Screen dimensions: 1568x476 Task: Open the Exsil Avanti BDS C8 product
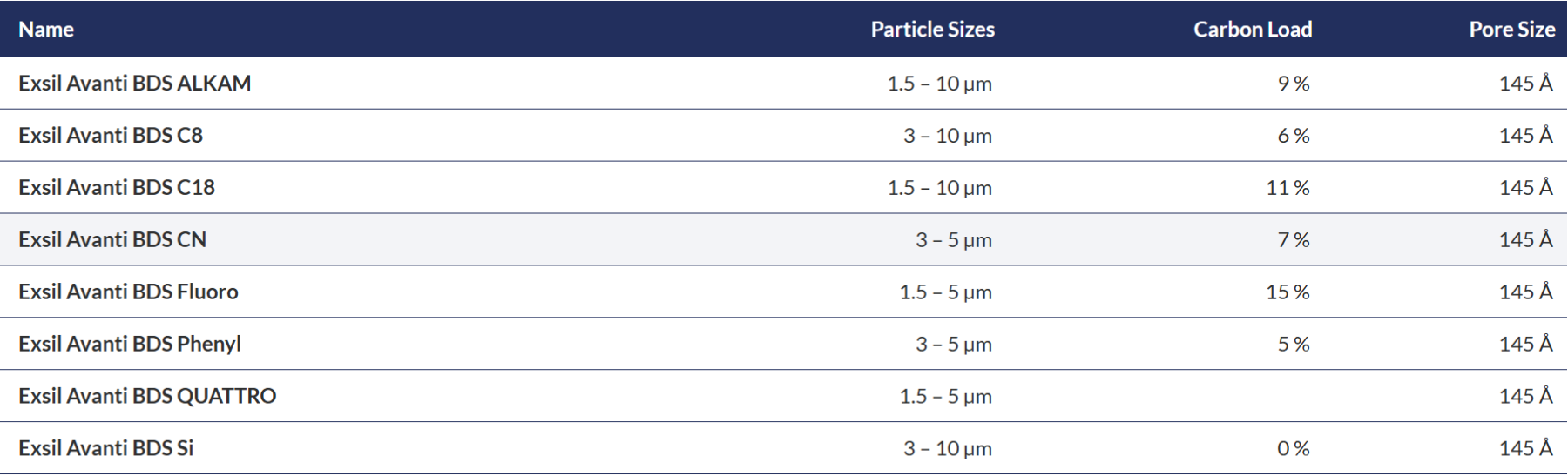click(x=111, y=136)
